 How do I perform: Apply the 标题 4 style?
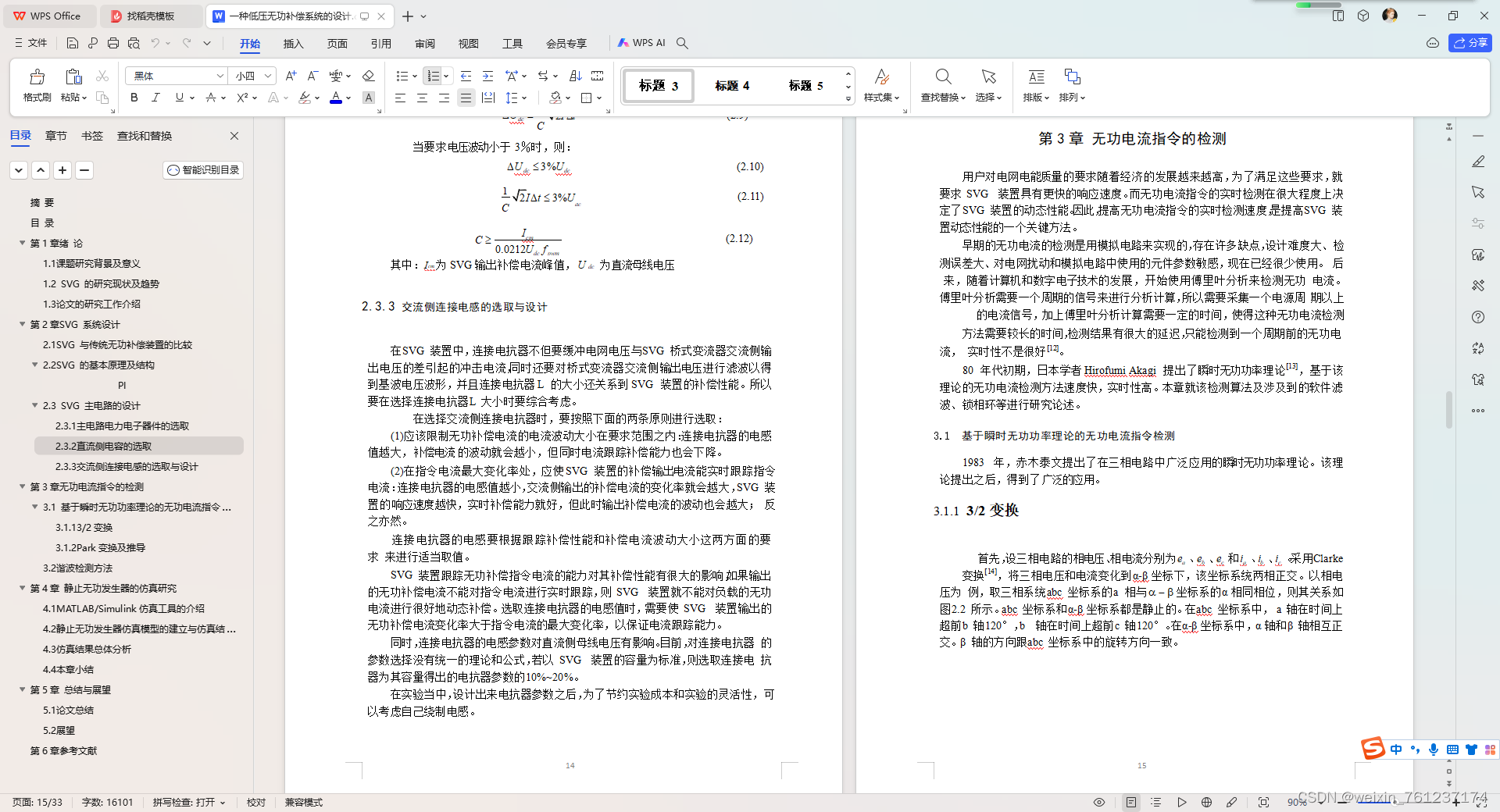pyautogui.click(x=732, y=86)
